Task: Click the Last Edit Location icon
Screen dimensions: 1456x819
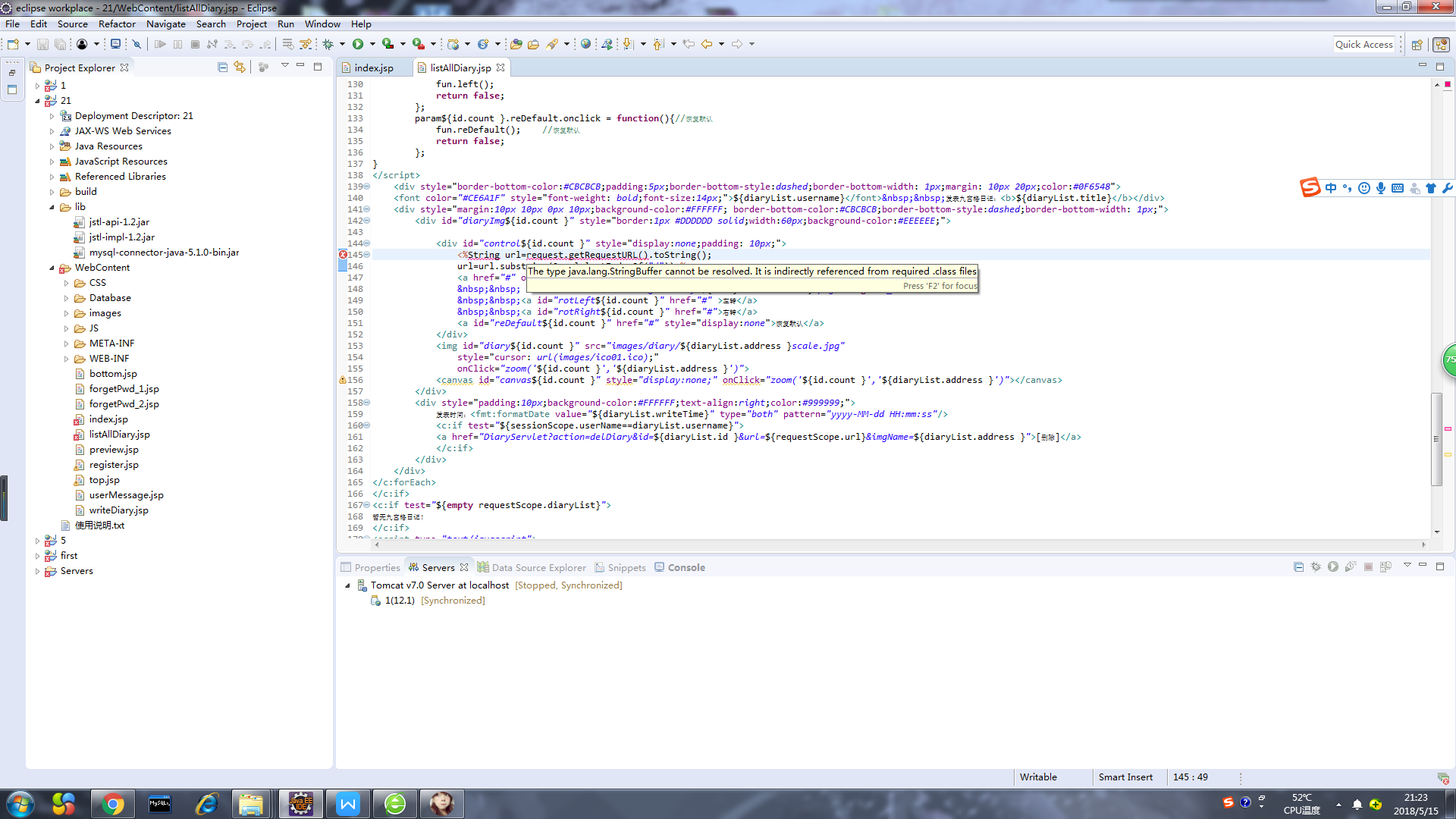Action: [x=689, y=44]
